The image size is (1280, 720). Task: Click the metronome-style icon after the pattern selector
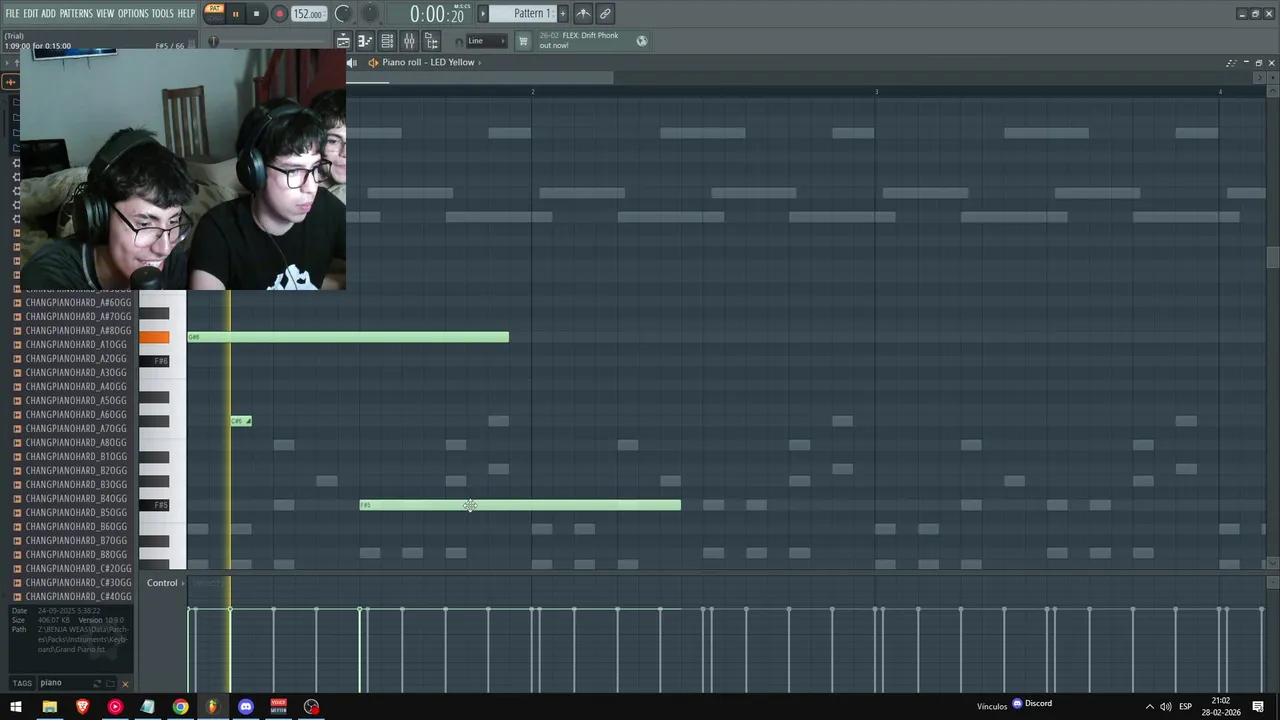pyautogui.click(x=583, y=14)
